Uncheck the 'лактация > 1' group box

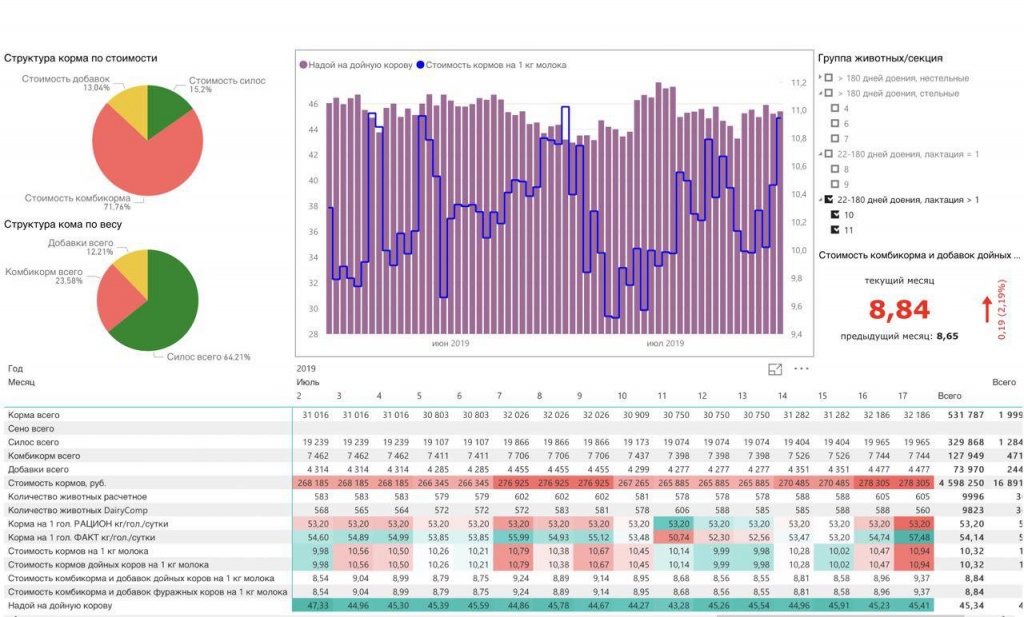(x=829, y=200)
